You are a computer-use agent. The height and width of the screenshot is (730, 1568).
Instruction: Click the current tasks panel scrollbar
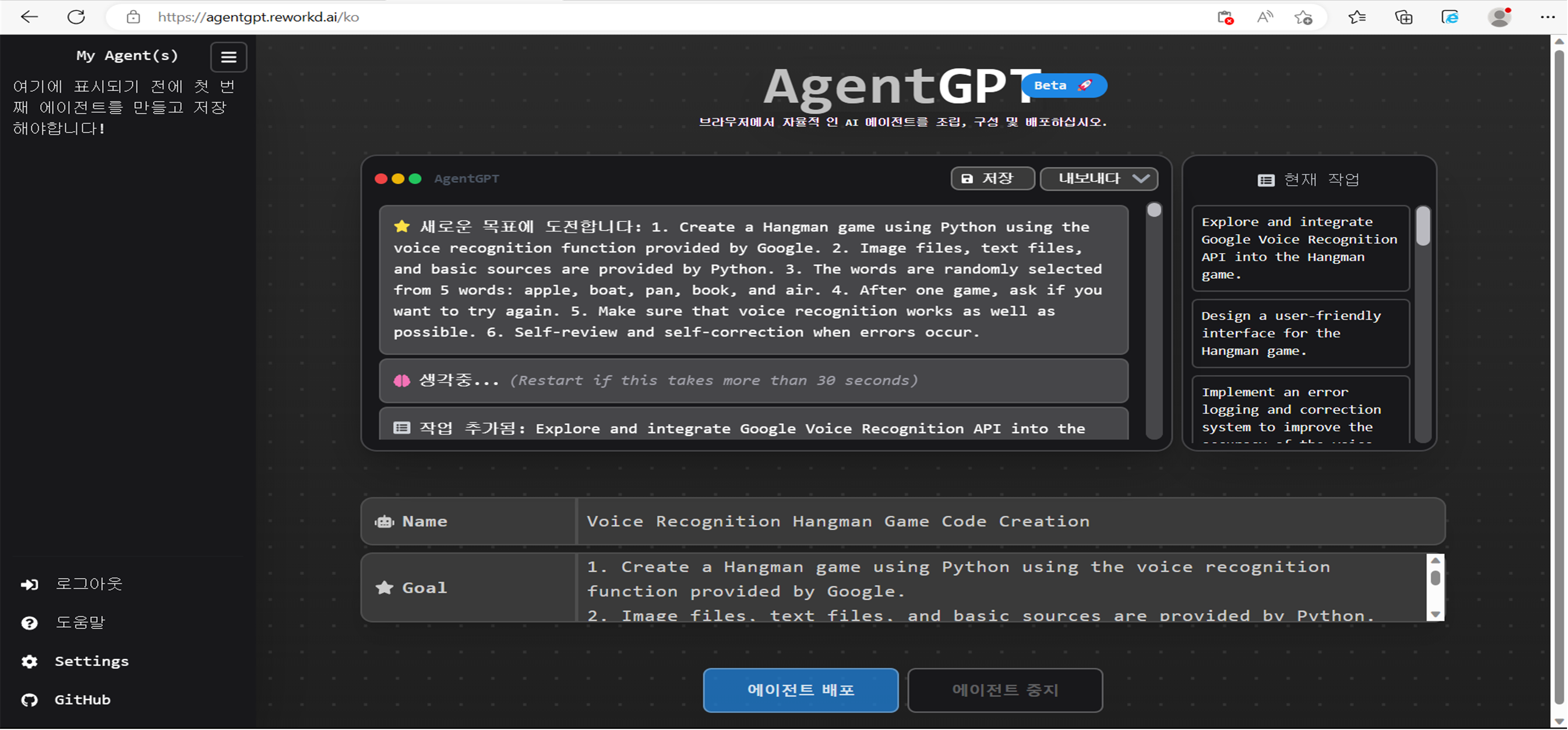click(x=1423, y=227)
